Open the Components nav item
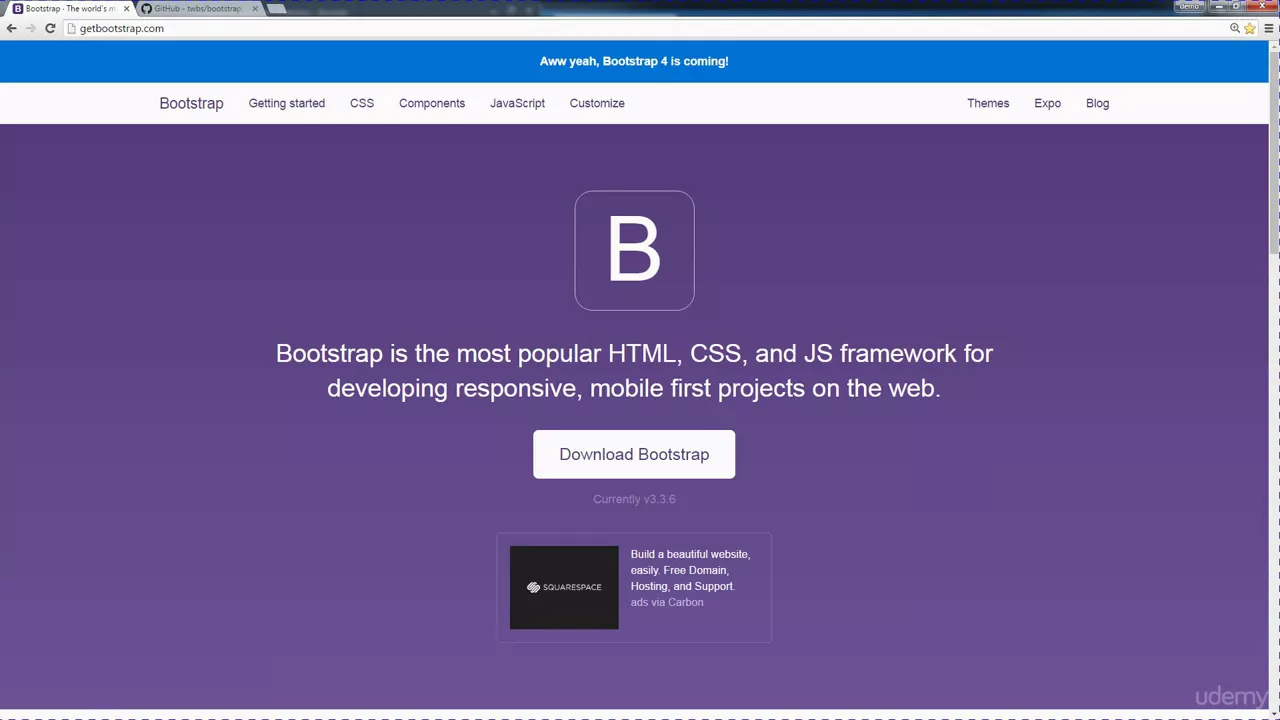Viewport: 1280px width, 720px height. point(432,103)
